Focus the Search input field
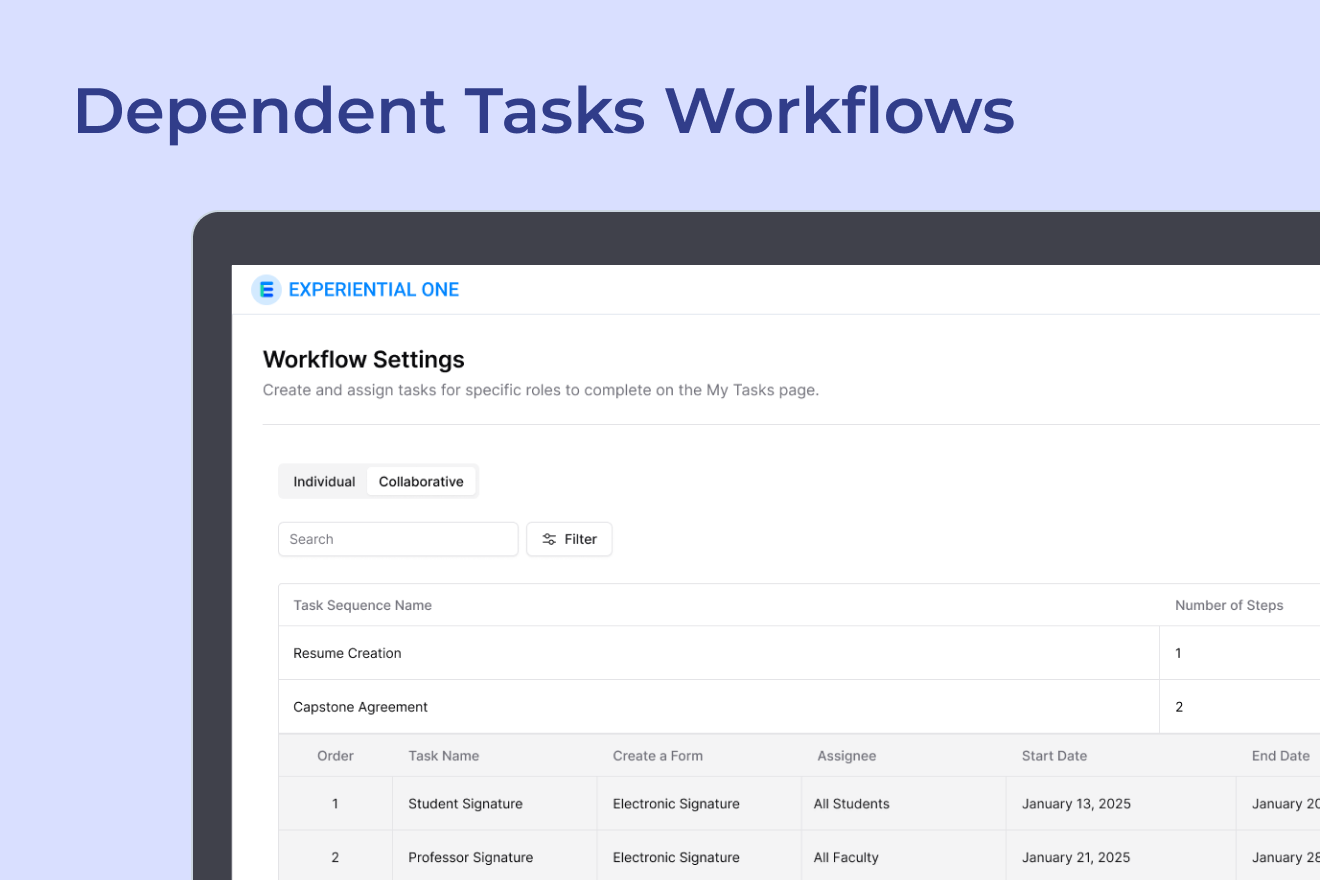 [398, 539]
